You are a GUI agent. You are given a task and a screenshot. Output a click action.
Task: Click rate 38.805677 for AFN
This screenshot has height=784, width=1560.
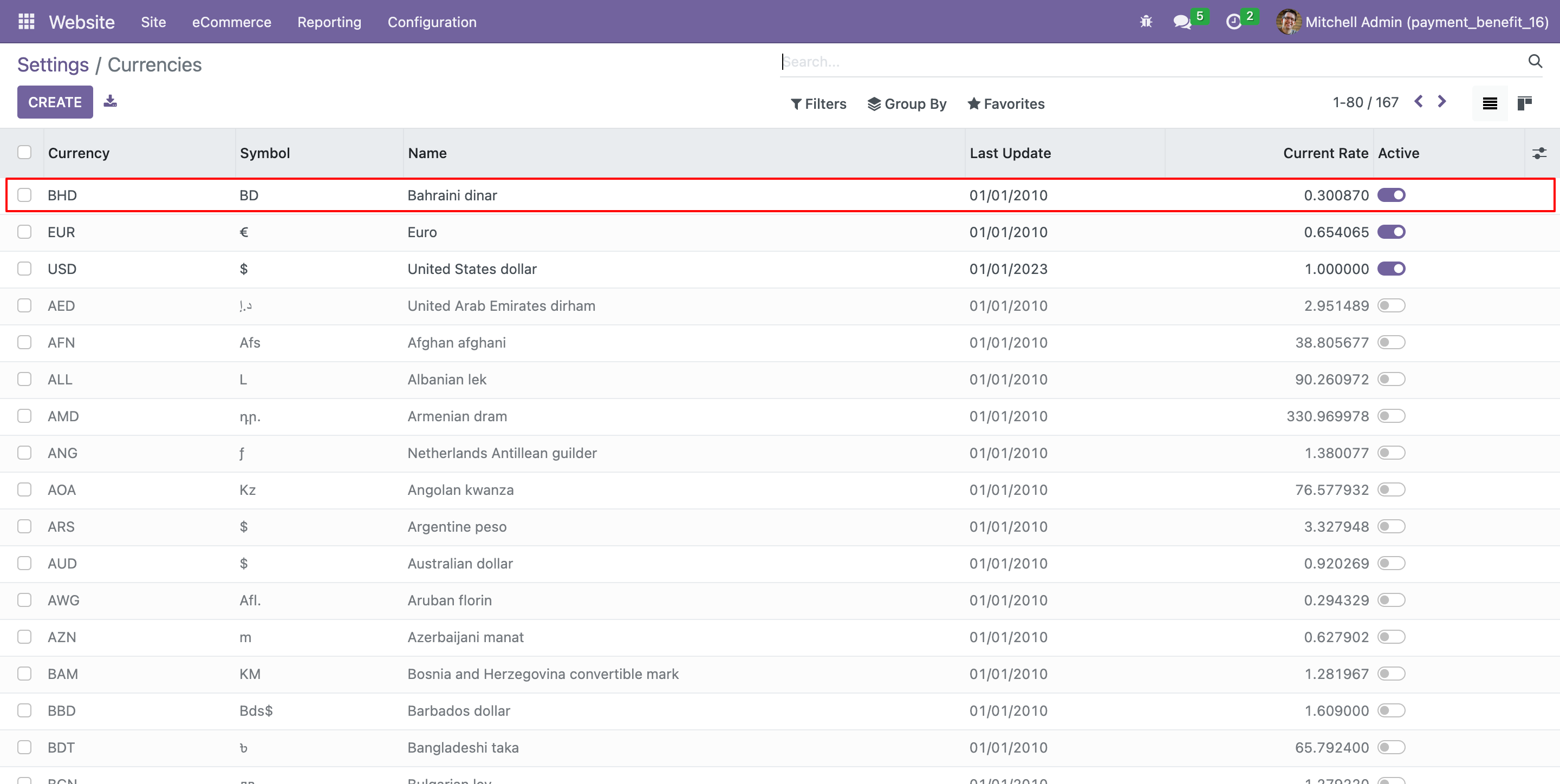tap(1332, 343)
